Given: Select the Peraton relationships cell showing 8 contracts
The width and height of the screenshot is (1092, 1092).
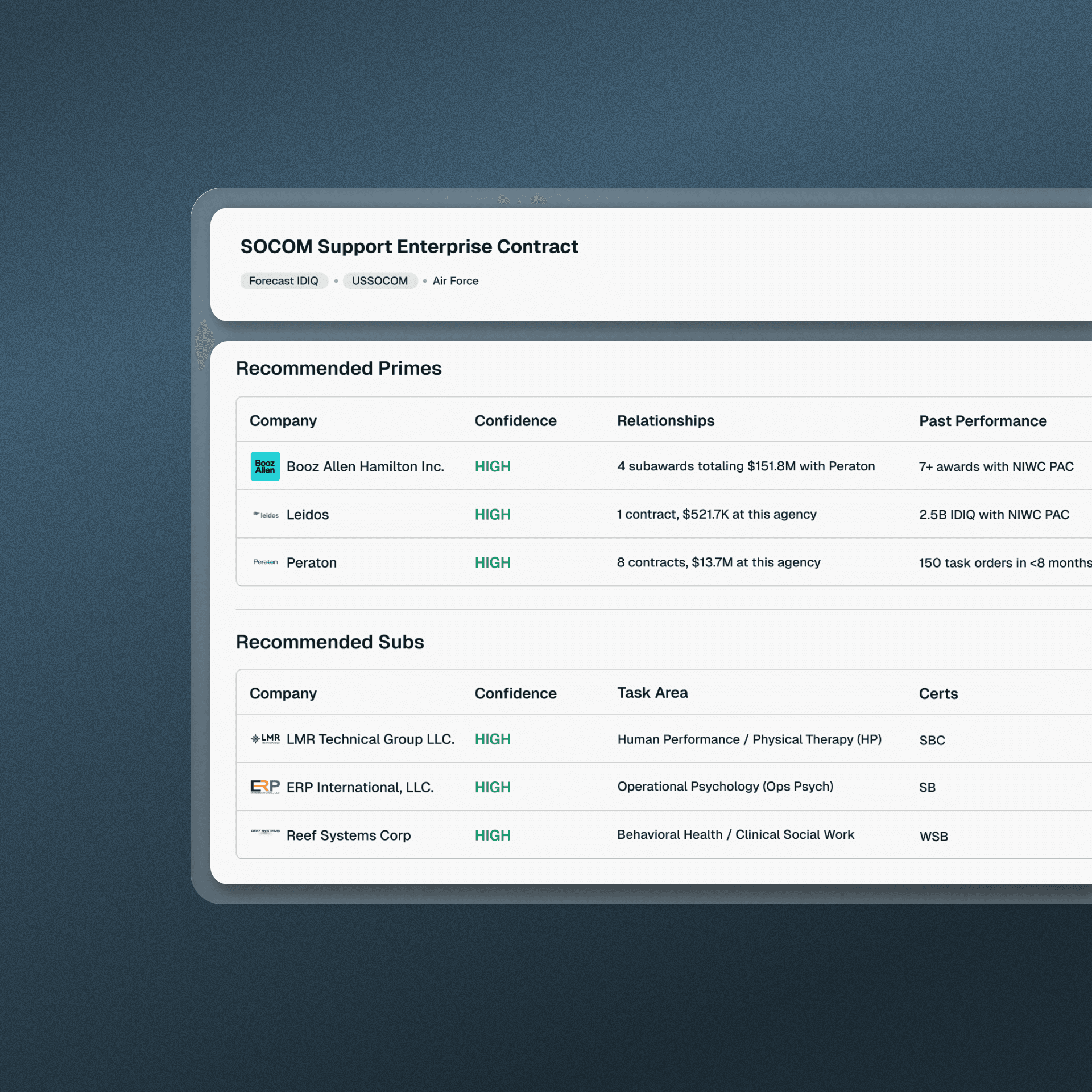Looking at the screenshot, I should pyautogui.click(x=718, y=562).
